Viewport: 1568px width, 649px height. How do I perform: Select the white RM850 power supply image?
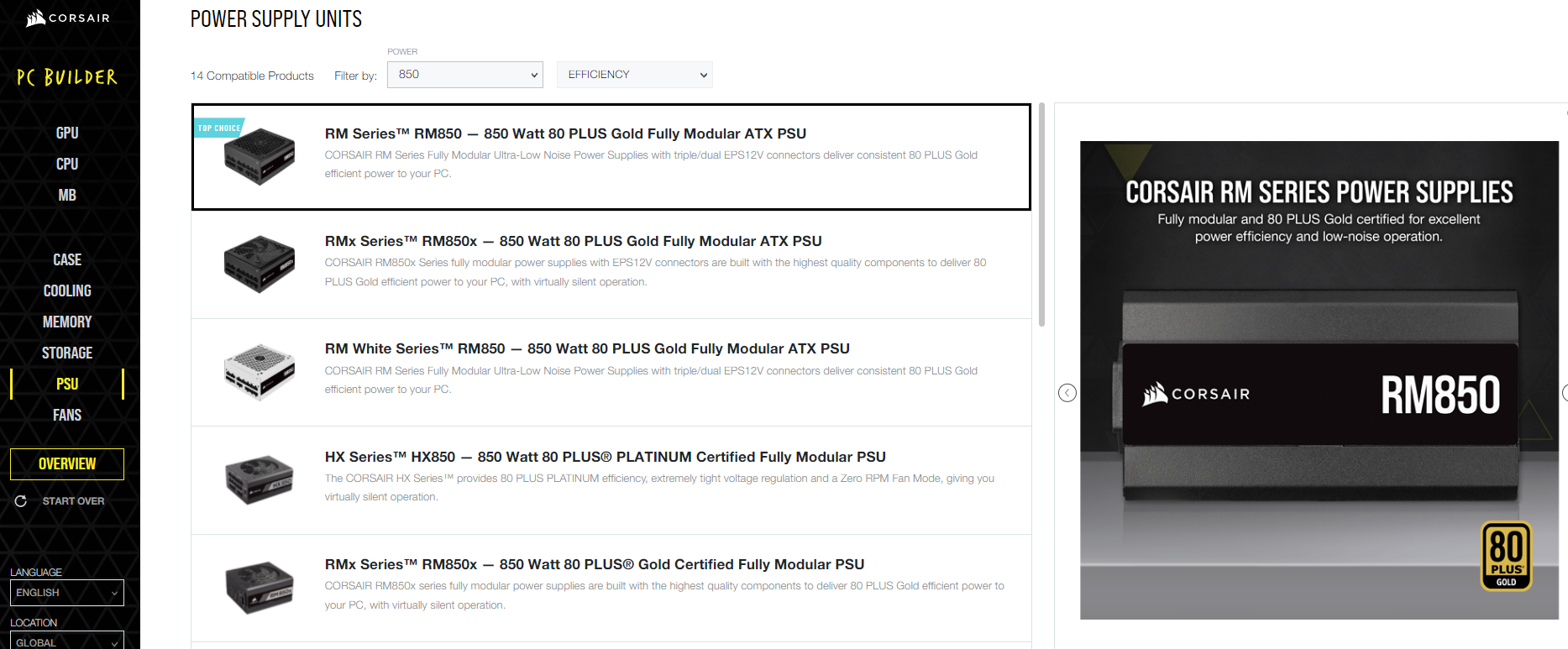point(259,372)
